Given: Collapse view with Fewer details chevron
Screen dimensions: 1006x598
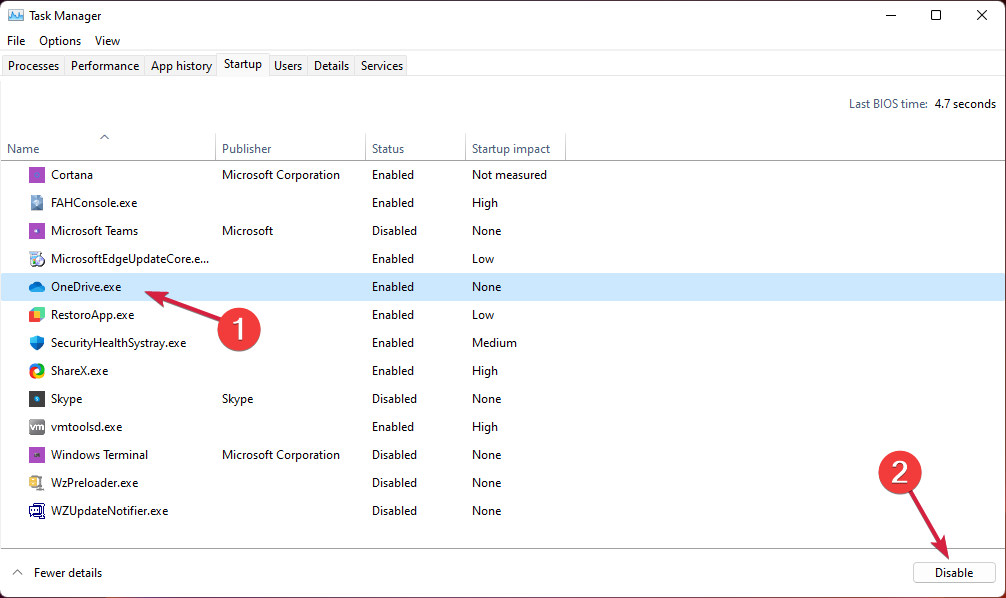Looking at the screenshot, I should [18, 572].
